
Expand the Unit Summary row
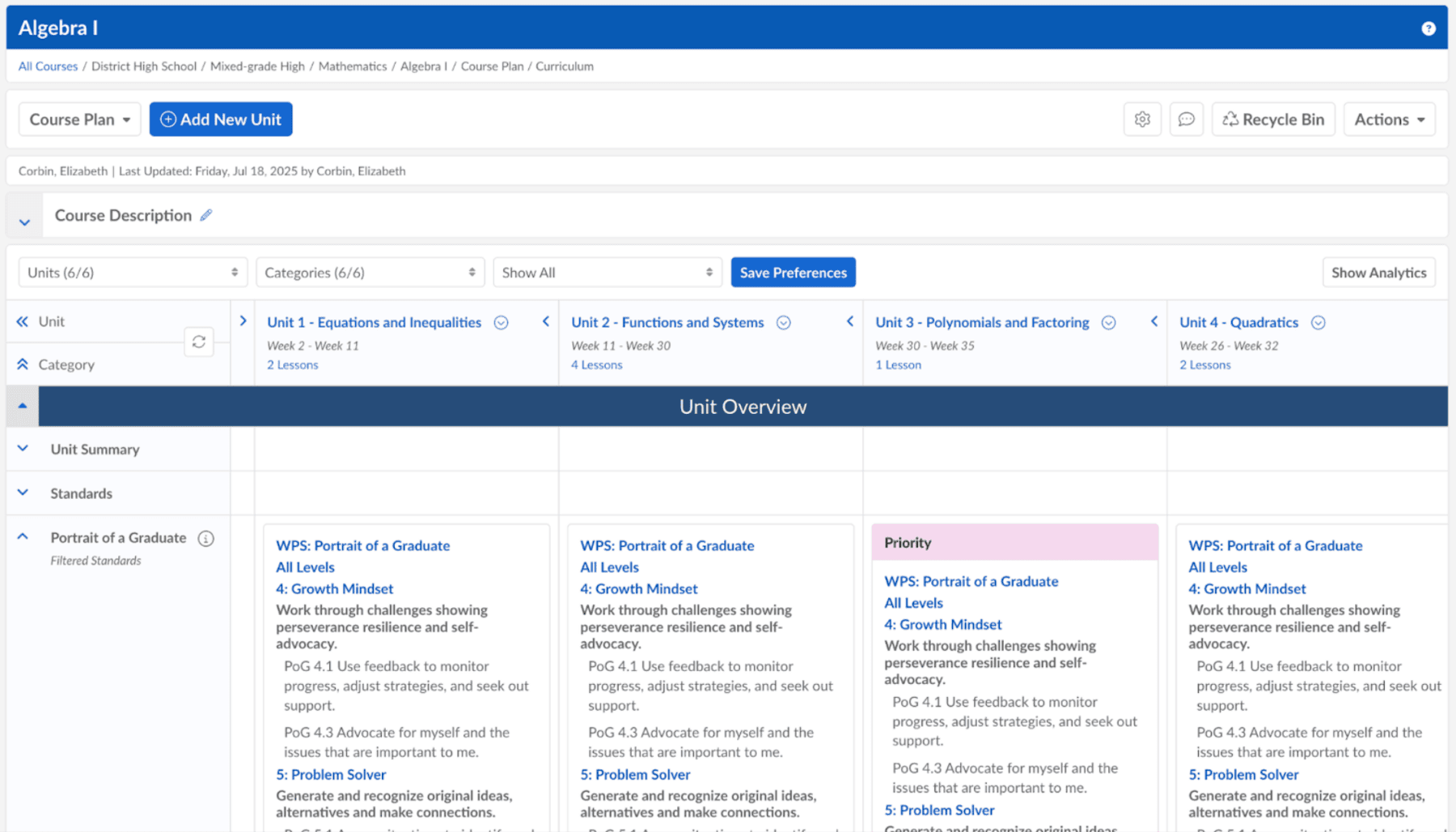coord(23,449)
